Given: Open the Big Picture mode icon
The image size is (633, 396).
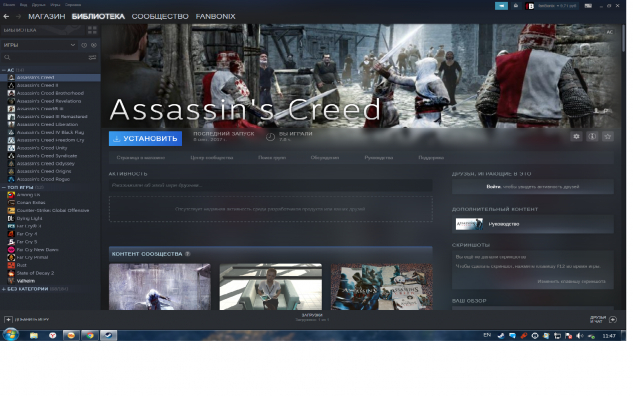Looking at the screenshot, I should click(588, 6).
